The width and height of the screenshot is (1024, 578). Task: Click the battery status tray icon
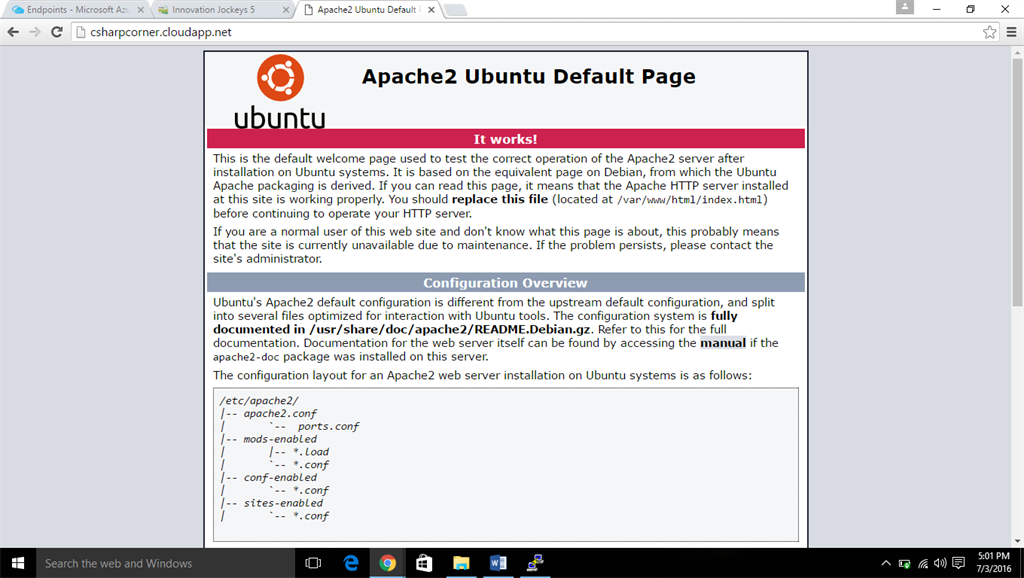pos(904,563)
